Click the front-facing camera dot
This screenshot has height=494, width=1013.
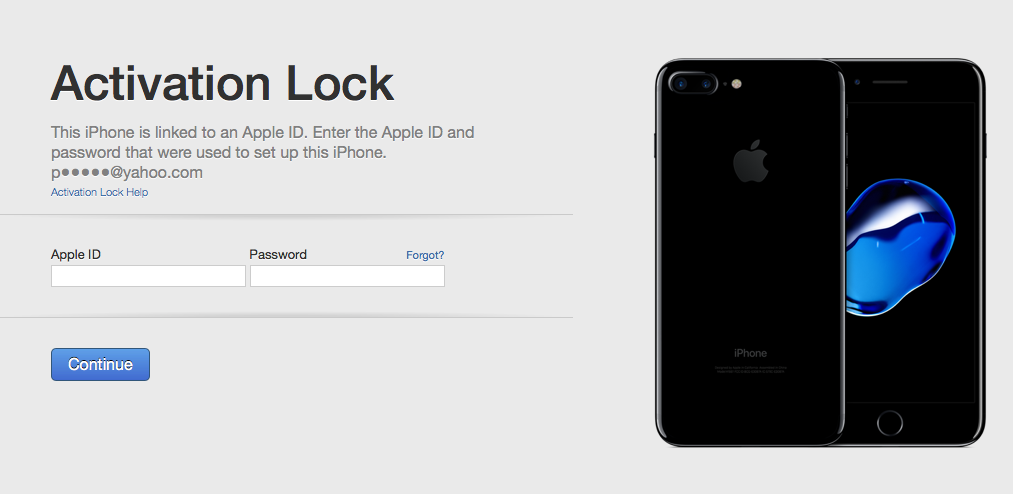[857, 82]
